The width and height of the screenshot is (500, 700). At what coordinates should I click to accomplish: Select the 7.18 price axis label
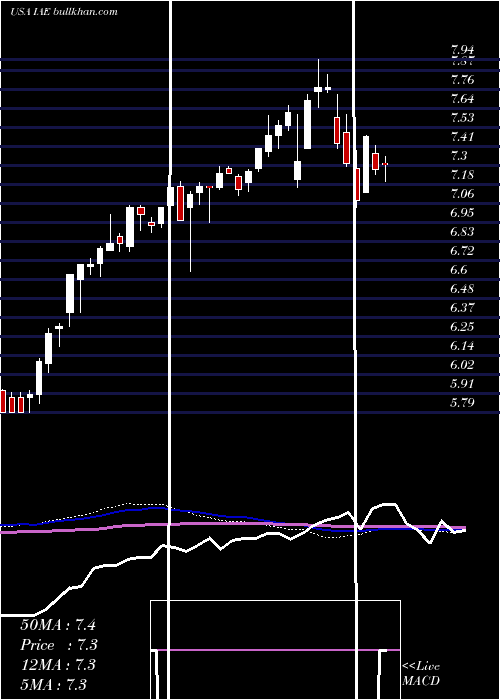pos(462,175)
